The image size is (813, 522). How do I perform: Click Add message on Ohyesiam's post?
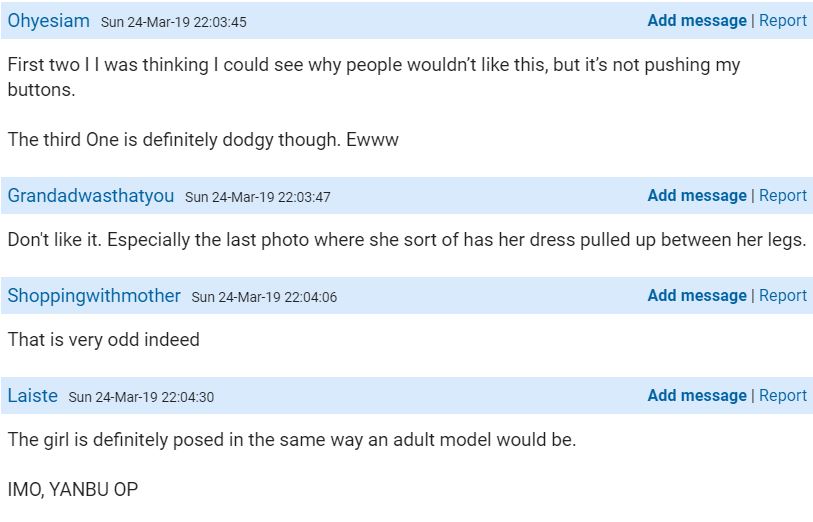click(x=696, y=21)
